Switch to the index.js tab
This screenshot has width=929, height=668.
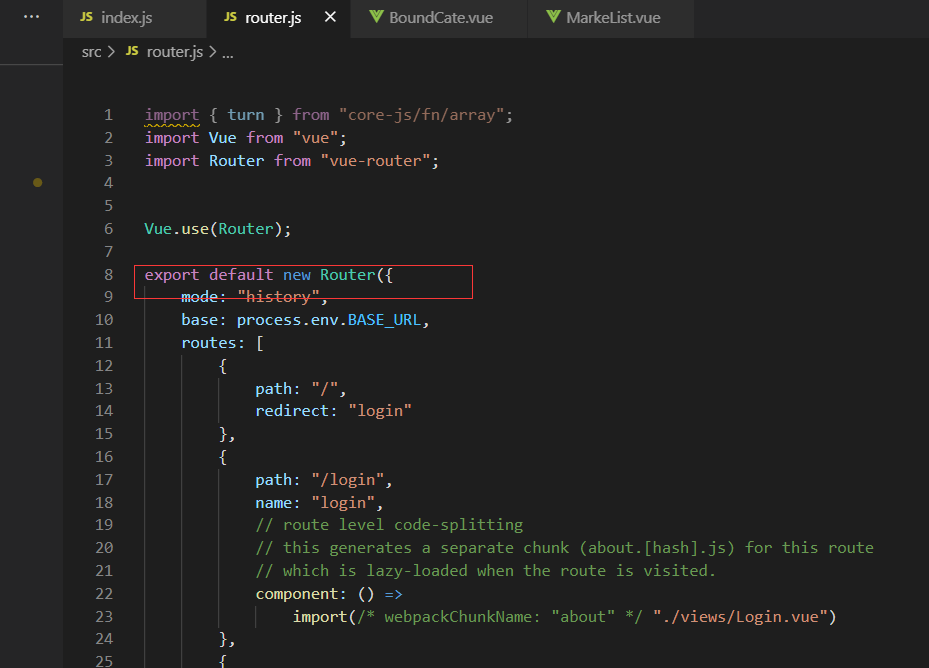(x=134, y=18)
